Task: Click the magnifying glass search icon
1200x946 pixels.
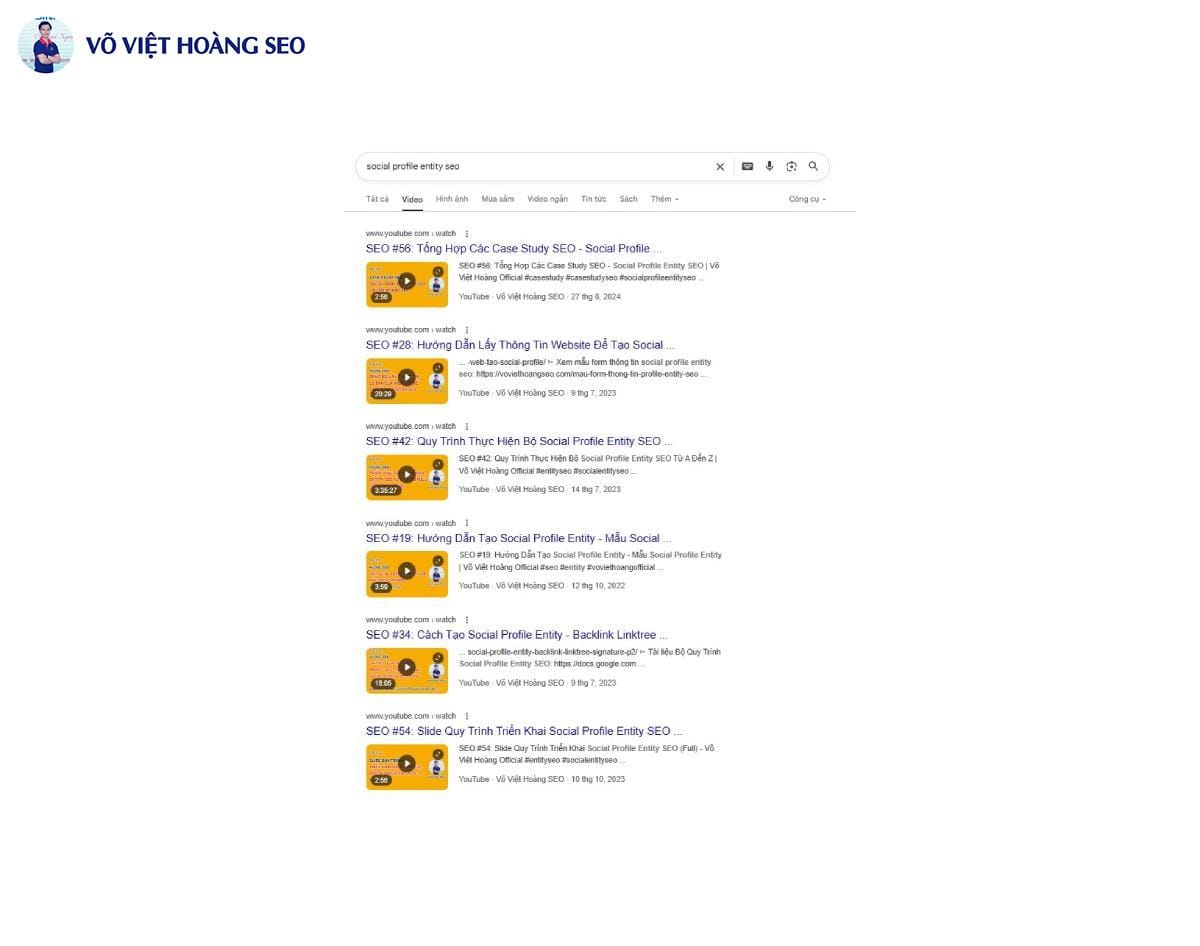Action: (x=813, y=167)
